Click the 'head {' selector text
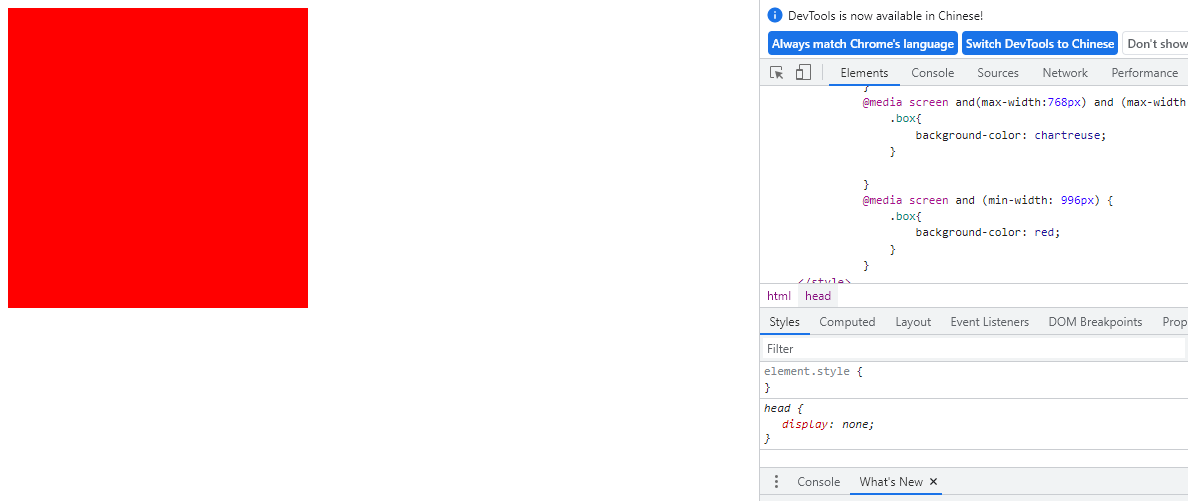Image resolution: width=1188 pixels, height=501 pixels. pyautogui.click(x=781, y=409)
